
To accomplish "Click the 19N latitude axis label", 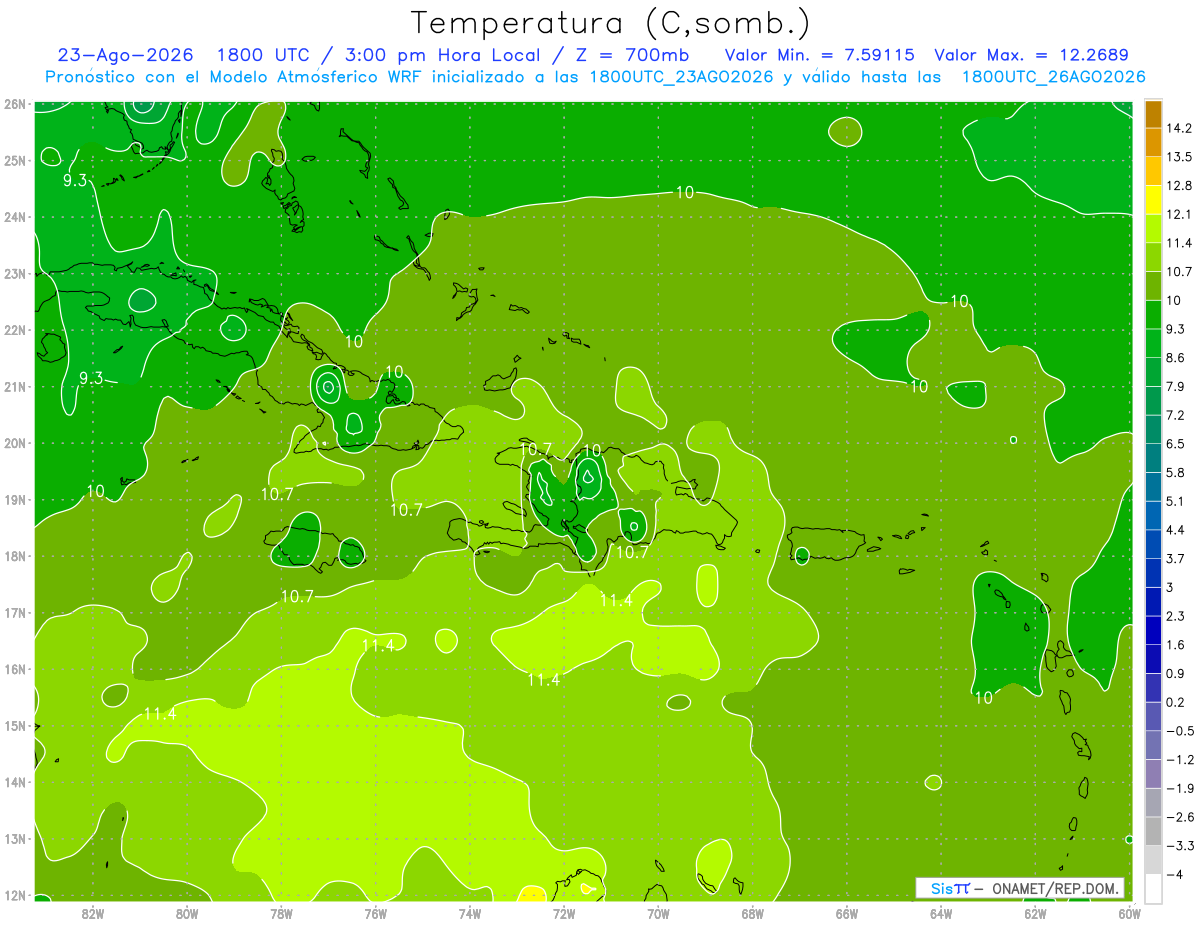I will [x=15, y=499].
